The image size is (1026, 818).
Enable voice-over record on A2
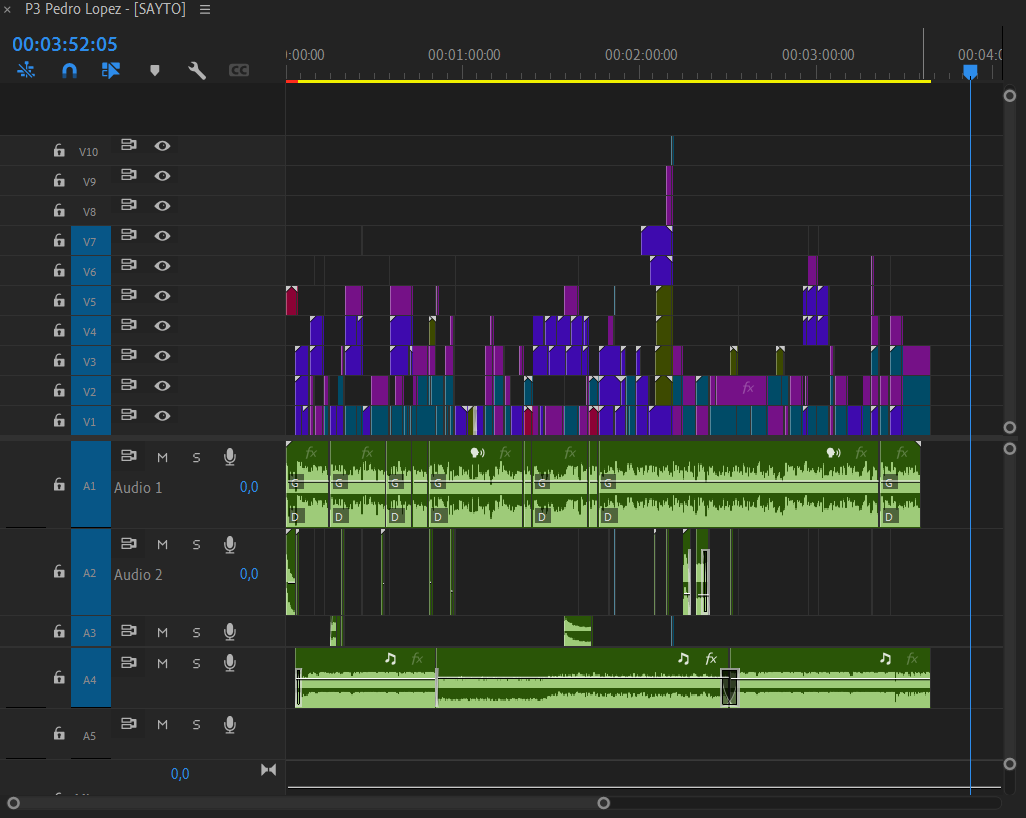coord(230,544)
